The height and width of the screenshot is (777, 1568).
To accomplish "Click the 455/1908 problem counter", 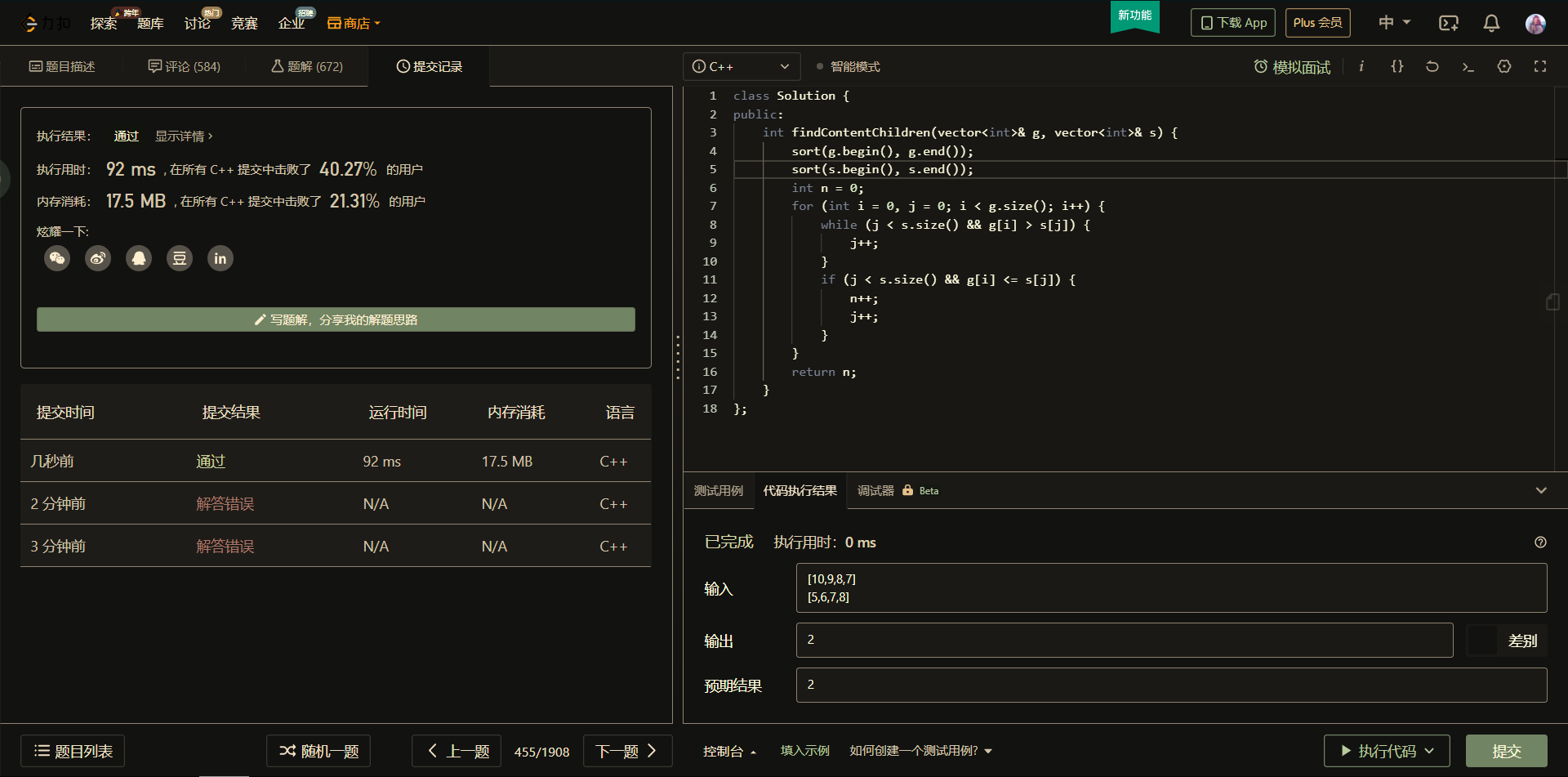I will click(x=542, y=752).
